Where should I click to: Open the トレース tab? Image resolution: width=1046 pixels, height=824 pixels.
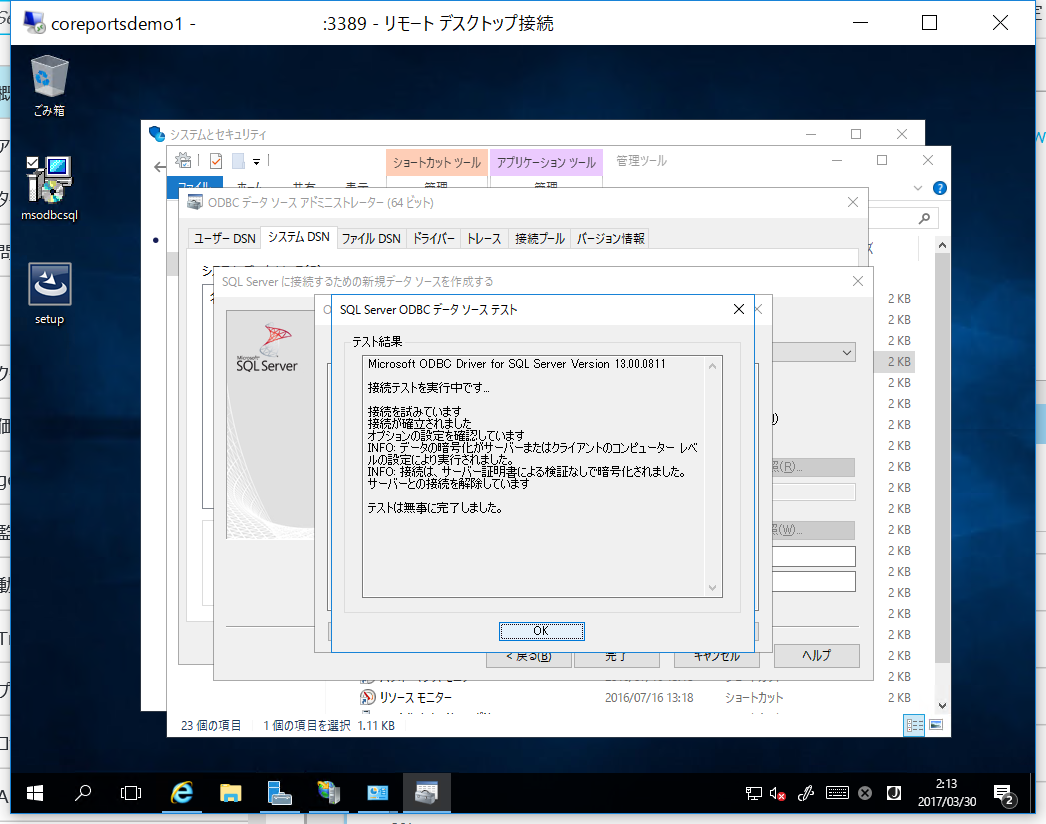pos(484,238)
